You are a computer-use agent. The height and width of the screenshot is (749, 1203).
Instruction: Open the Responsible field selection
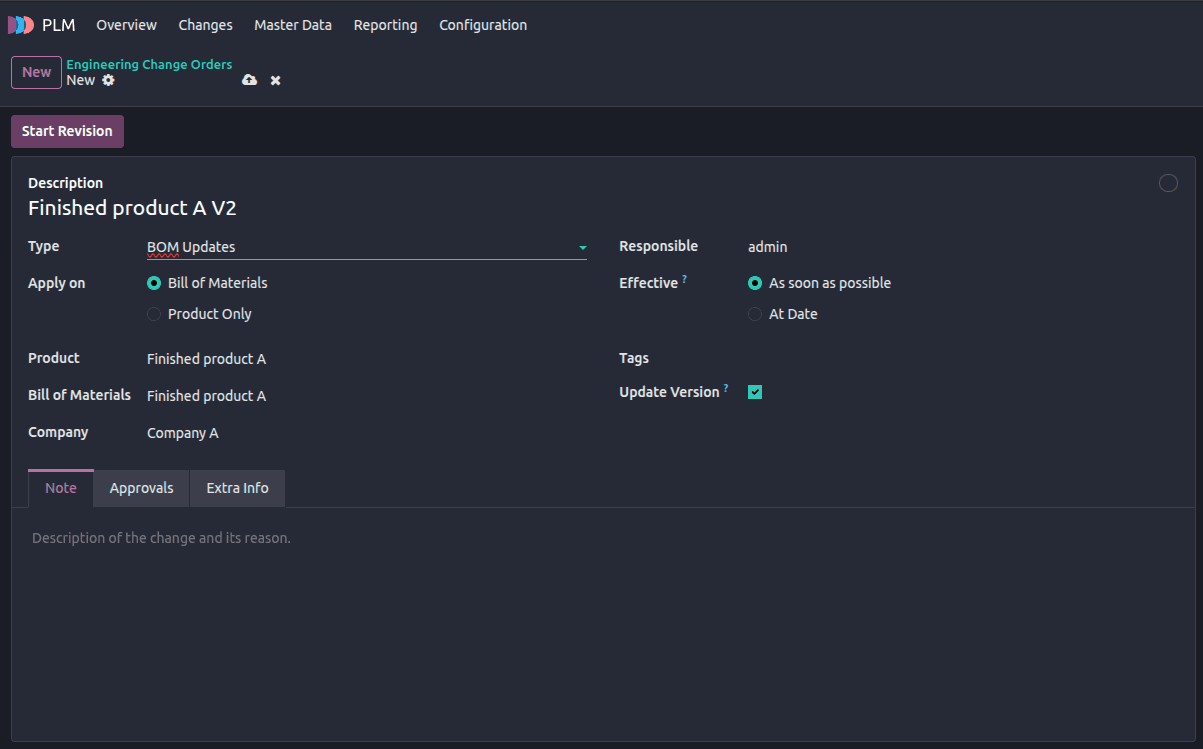pos(963,247)
